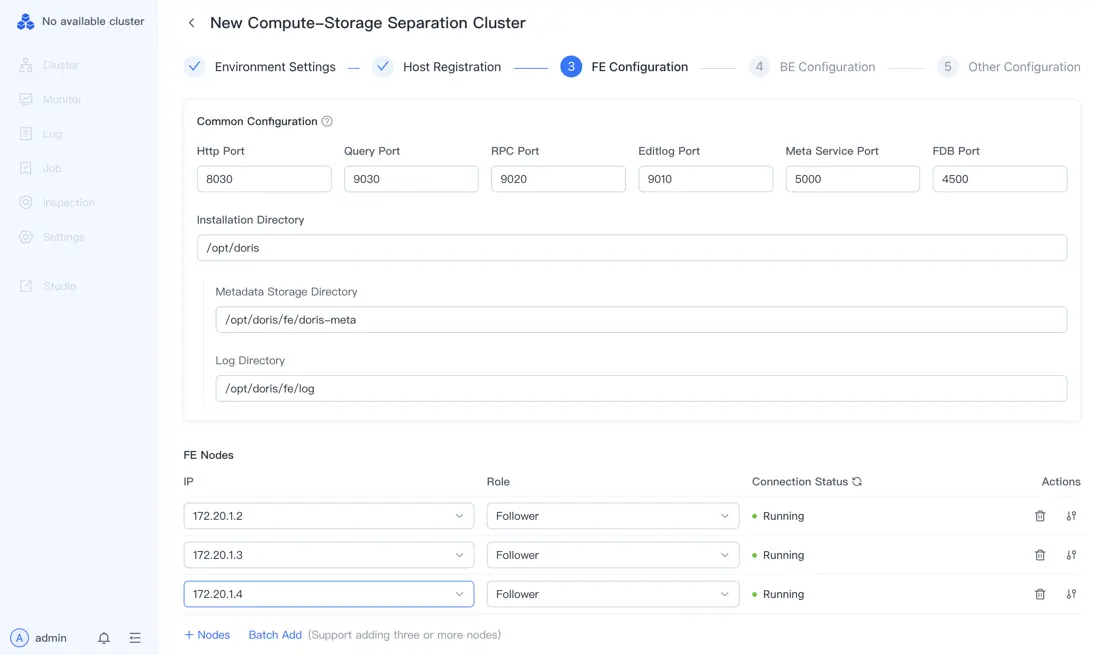Delete the 172.20.1.4 FE node row
The image size is (1098, 655).
1040,594
